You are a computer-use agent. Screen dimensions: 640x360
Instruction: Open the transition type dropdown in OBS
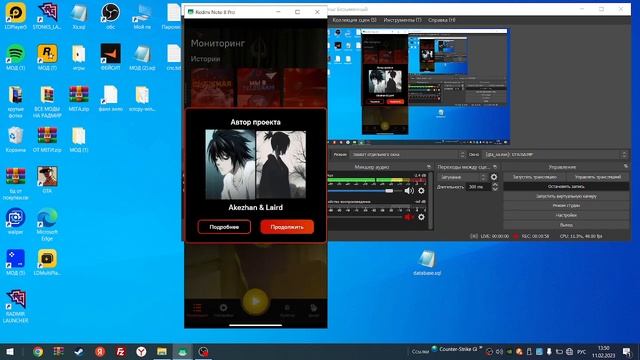pos(463,177)
